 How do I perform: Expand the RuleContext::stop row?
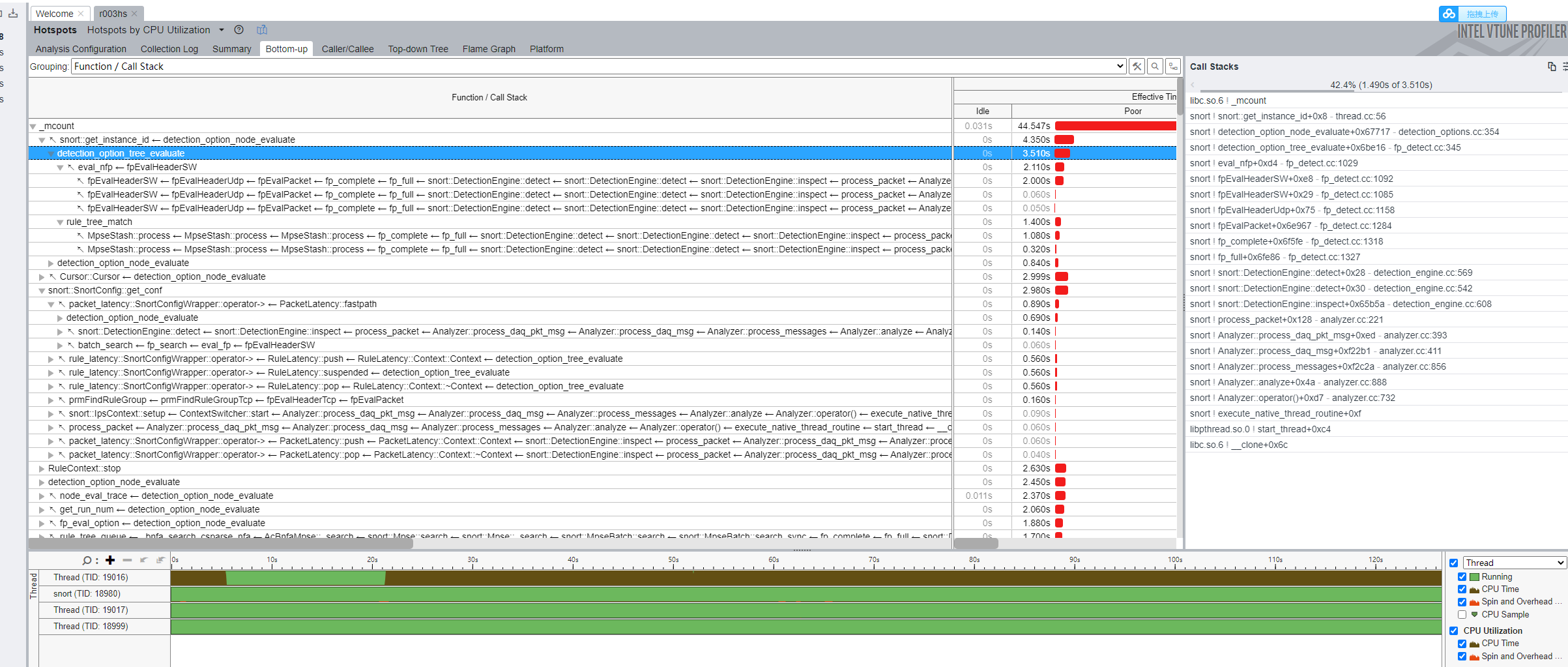click(x=42, y=469)
